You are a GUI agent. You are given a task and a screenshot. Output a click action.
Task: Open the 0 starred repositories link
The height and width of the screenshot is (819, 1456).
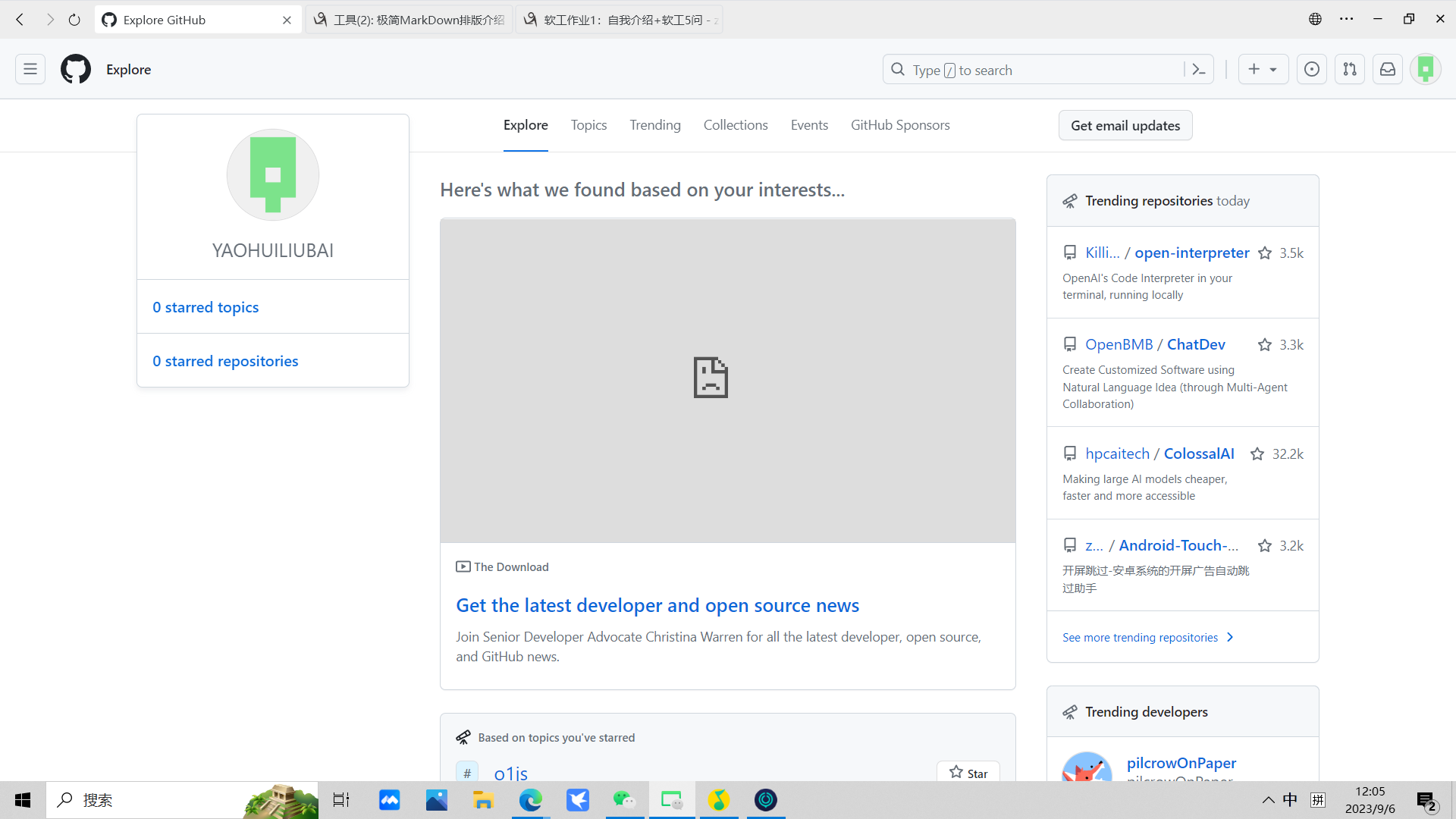click(x=225, y=362)
